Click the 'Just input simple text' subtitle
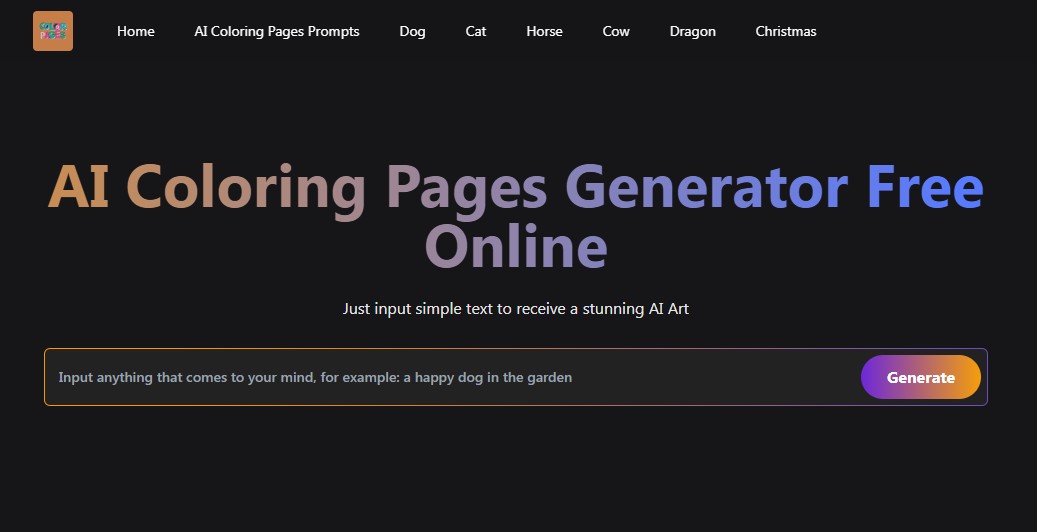 coord(516,309)
